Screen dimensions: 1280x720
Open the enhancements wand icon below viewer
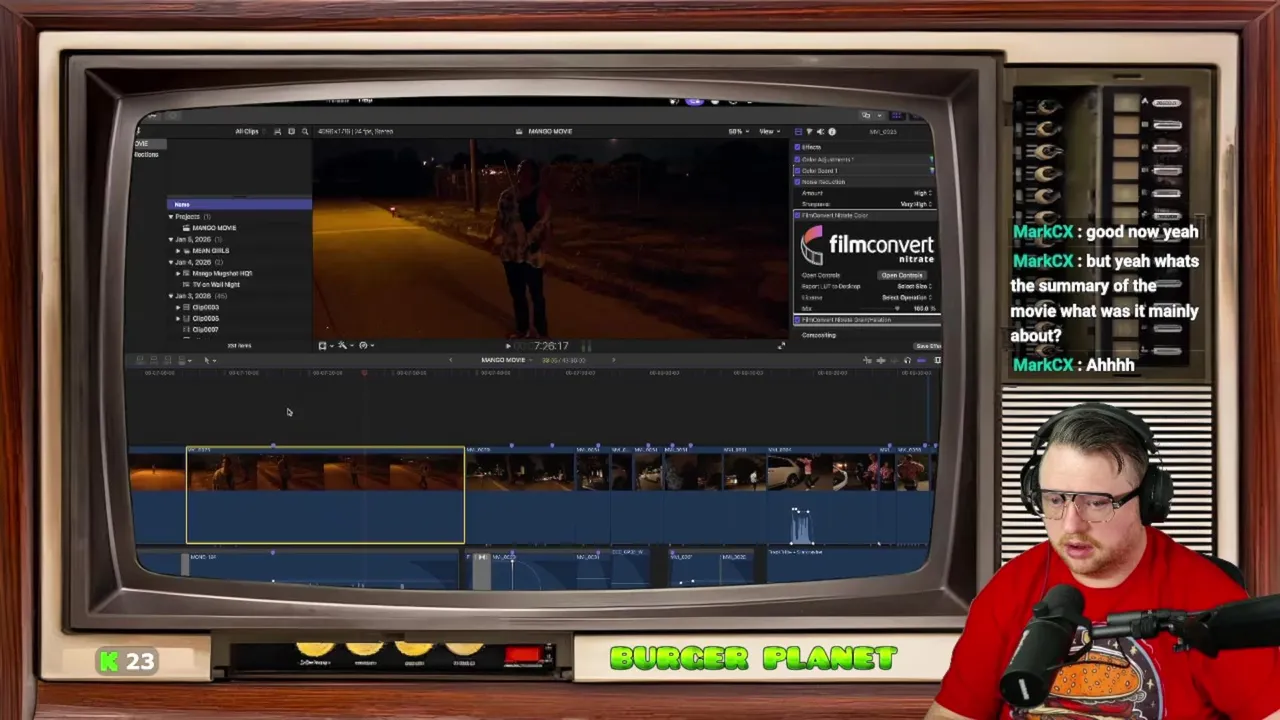(343, 345)
